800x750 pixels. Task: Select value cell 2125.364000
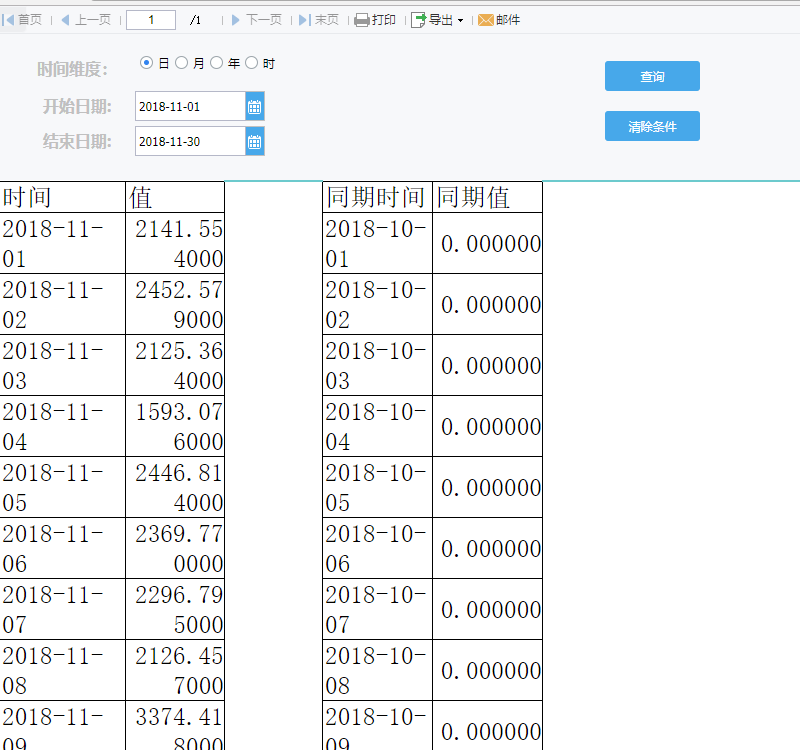click(x=175, y=365)
